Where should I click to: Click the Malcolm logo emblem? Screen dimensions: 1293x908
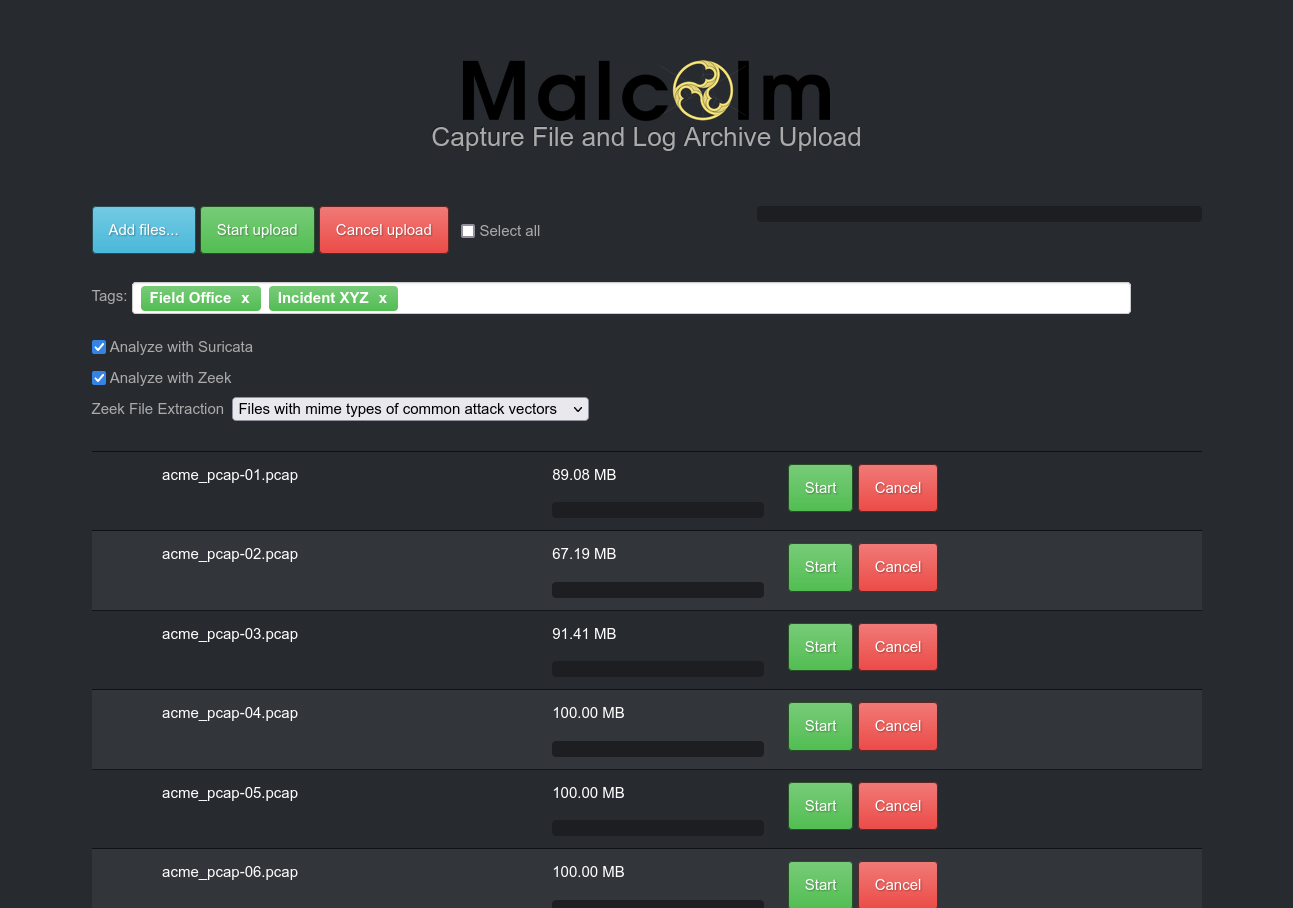pyautogui.click(x=703, y=90)
